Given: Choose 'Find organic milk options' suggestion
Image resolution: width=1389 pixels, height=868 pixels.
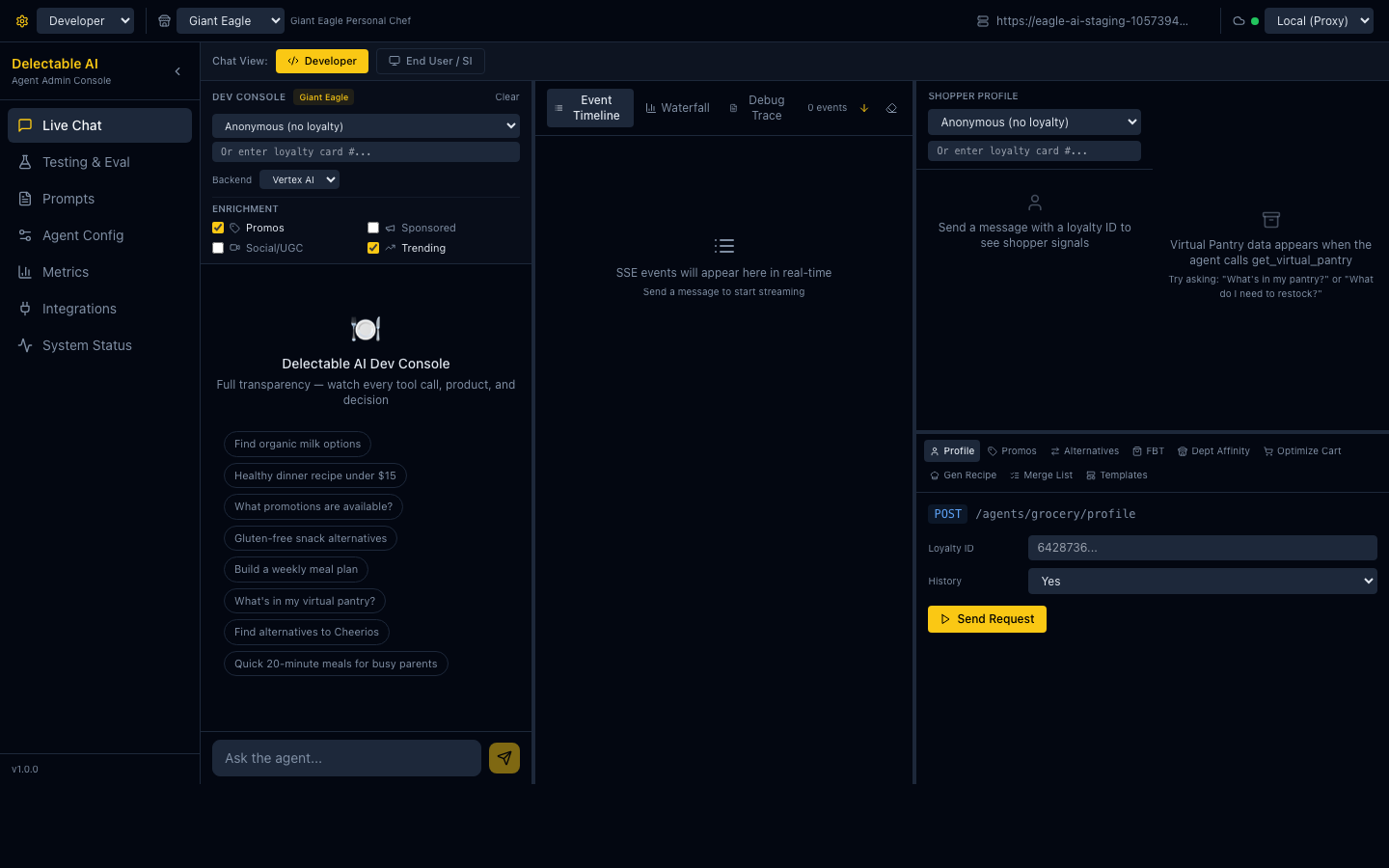Looking at the screenshot, I should (297, 445).
